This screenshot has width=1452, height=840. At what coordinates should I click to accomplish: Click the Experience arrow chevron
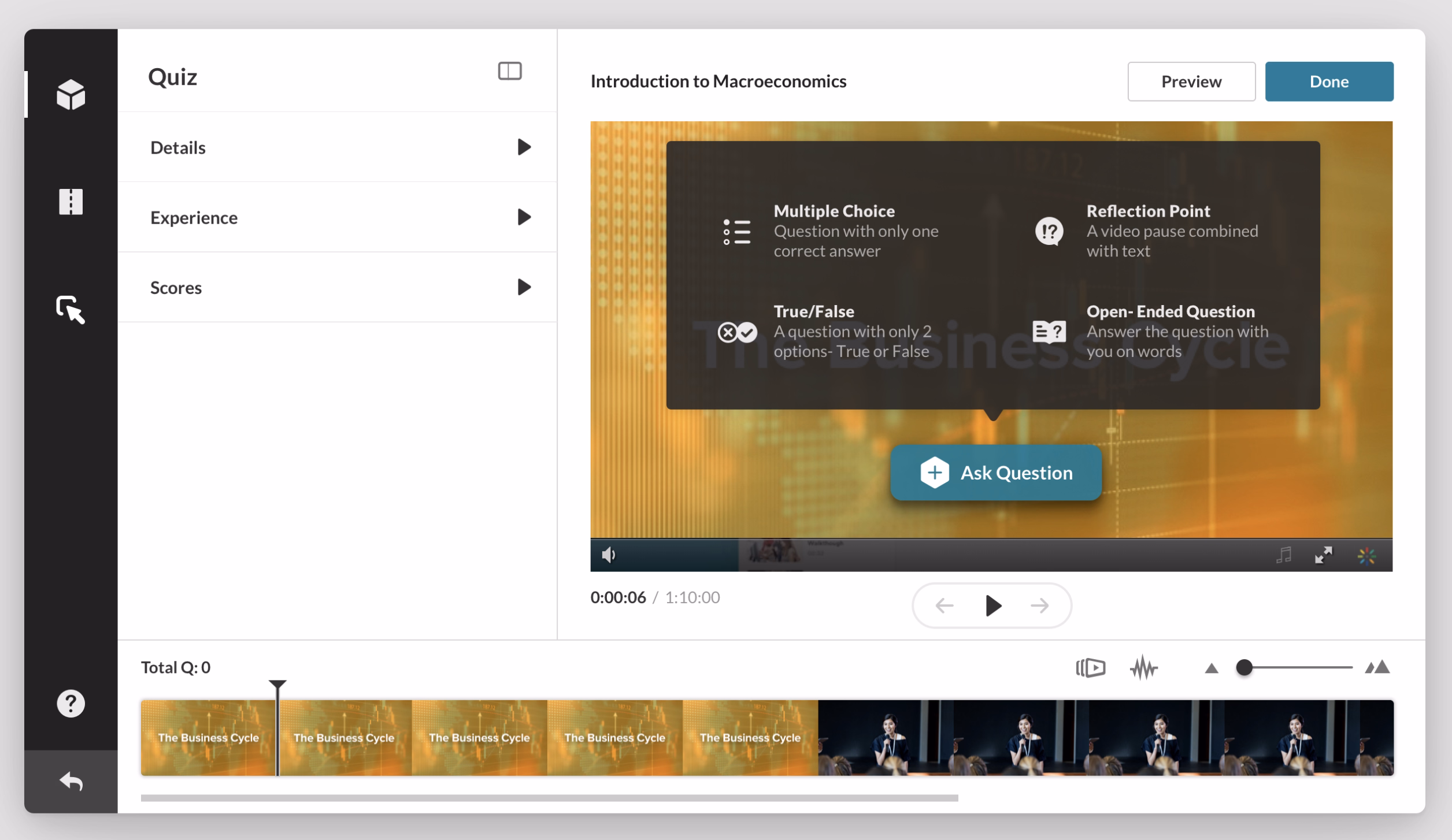click(524, 217)
